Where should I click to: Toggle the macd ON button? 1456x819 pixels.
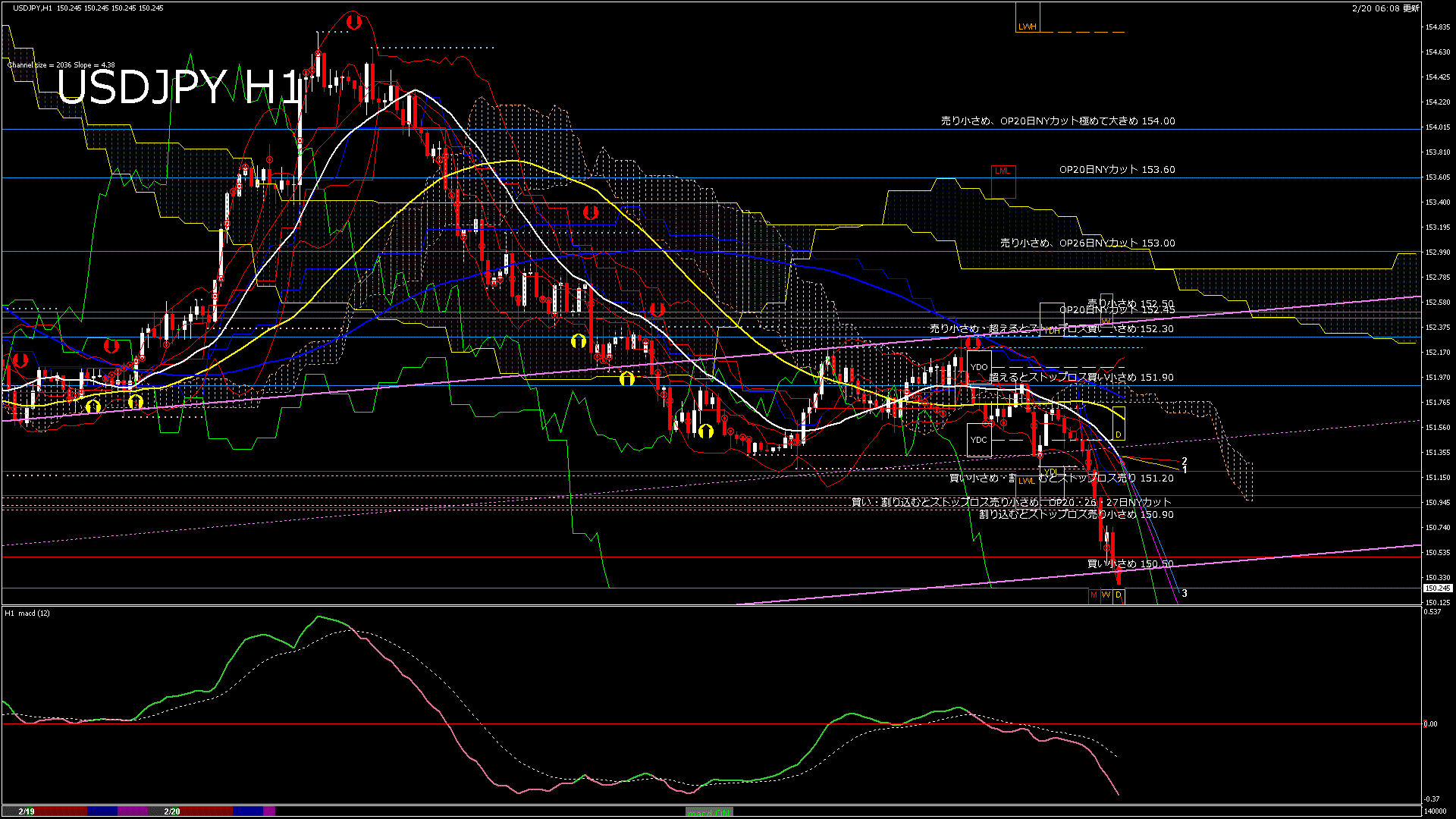click(709, 812)
